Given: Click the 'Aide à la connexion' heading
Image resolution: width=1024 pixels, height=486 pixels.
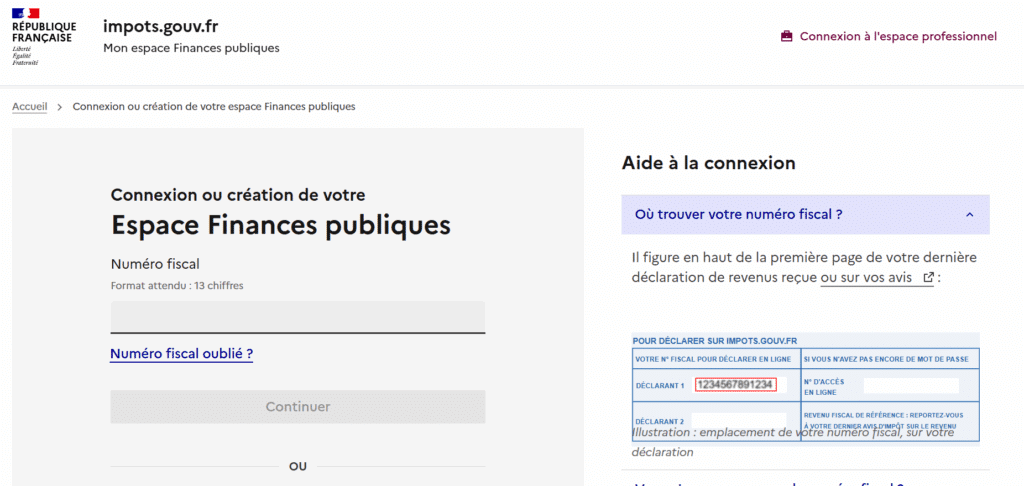Looking at the screenshot, I should tap(709, 163).
